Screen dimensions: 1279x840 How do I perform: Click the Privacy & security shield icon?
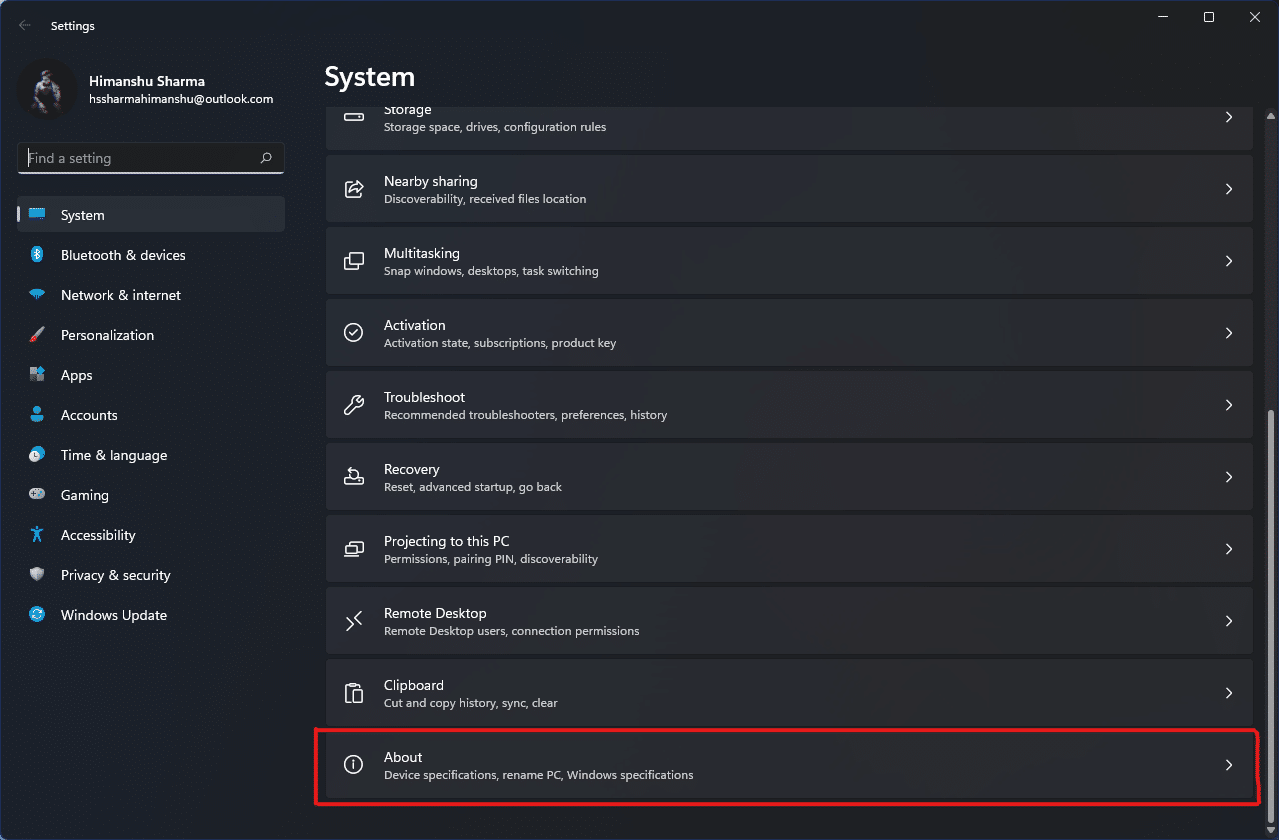[37, 575]
